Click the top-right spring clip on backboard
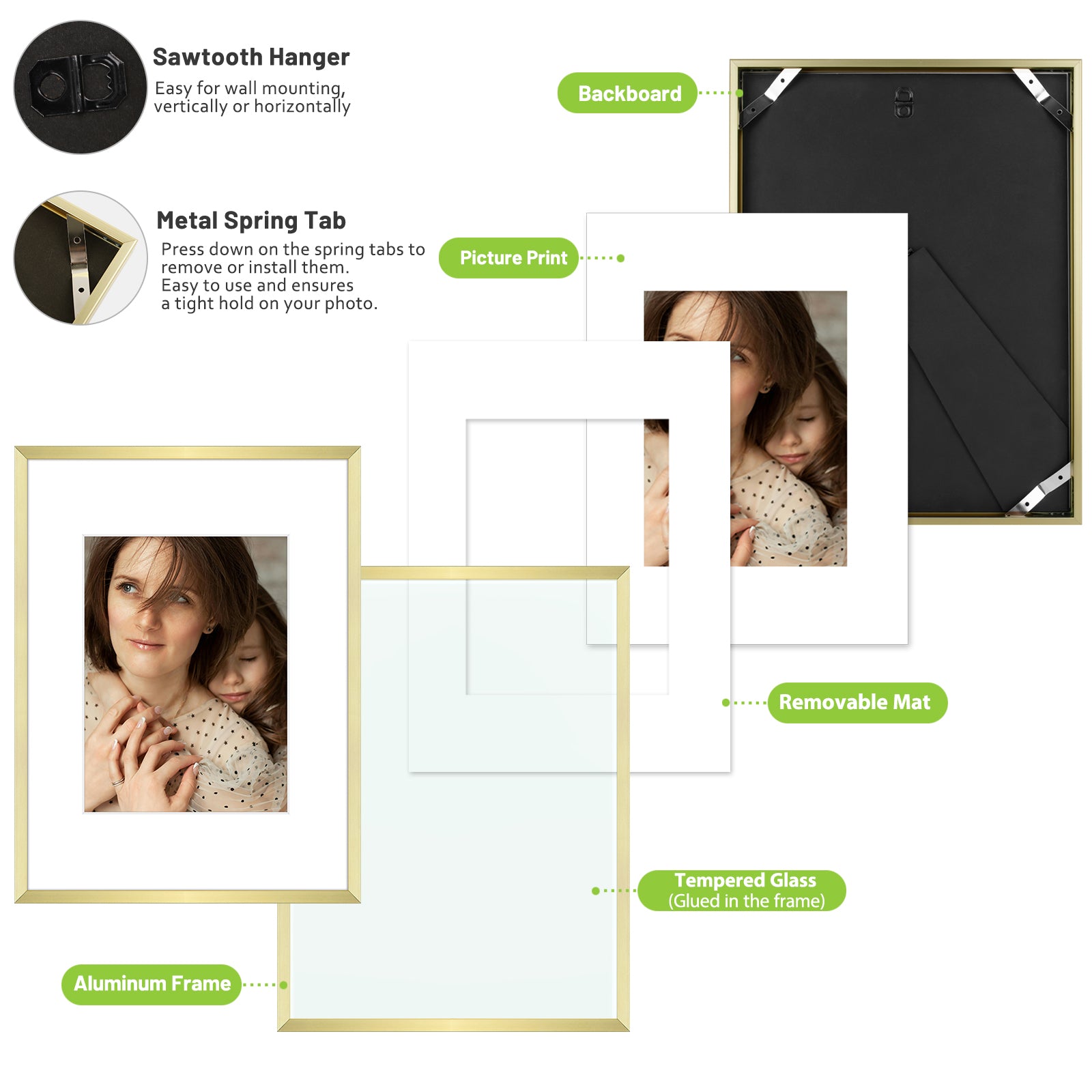1092x1092 pixels. pos(1041,96)
